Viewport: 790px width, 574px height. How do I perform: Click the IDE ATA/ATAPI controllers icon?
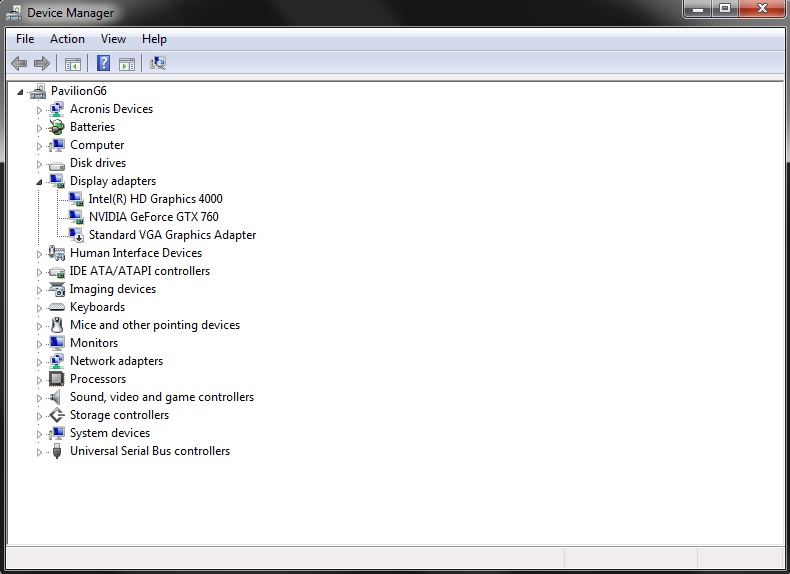pos(56,272)
